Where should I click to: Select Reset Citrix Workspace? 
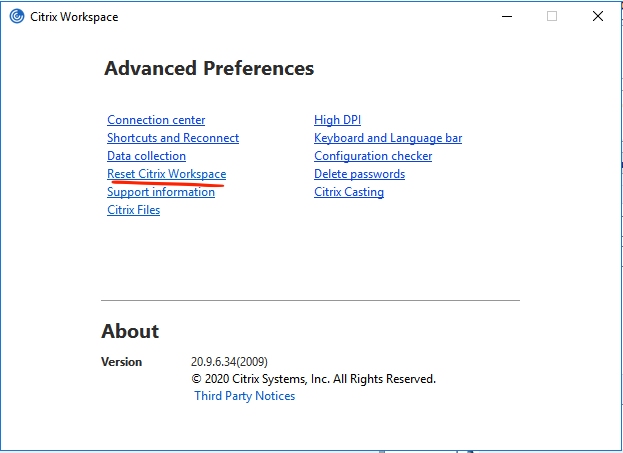(166, 174)
